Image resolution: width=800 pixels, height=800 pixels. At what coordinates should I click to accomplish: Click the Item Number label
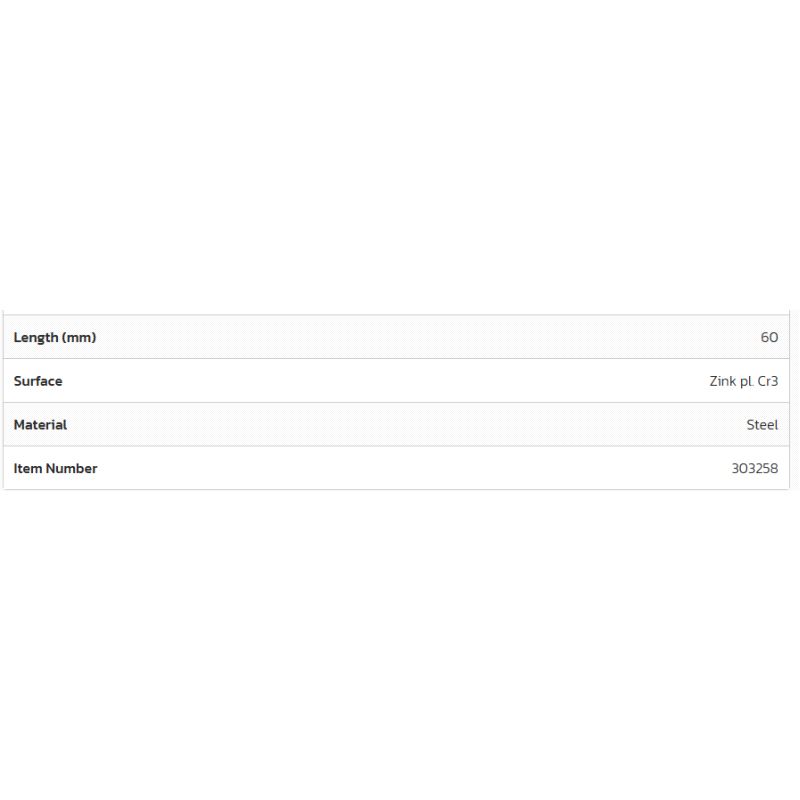(x=55, y=468)
